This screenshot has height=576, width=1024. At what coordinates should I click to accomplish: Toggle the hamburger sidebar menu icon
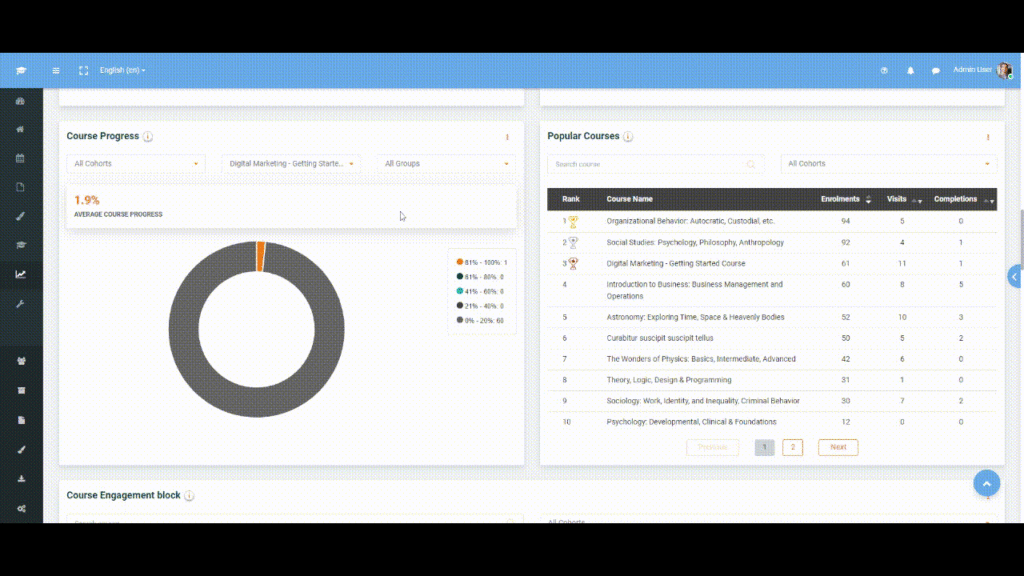click(x=56, y=71)
